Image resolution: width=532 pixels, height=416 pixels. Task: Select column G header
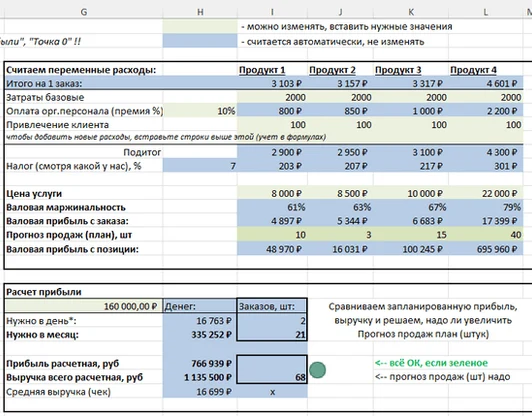coord(83,12)
